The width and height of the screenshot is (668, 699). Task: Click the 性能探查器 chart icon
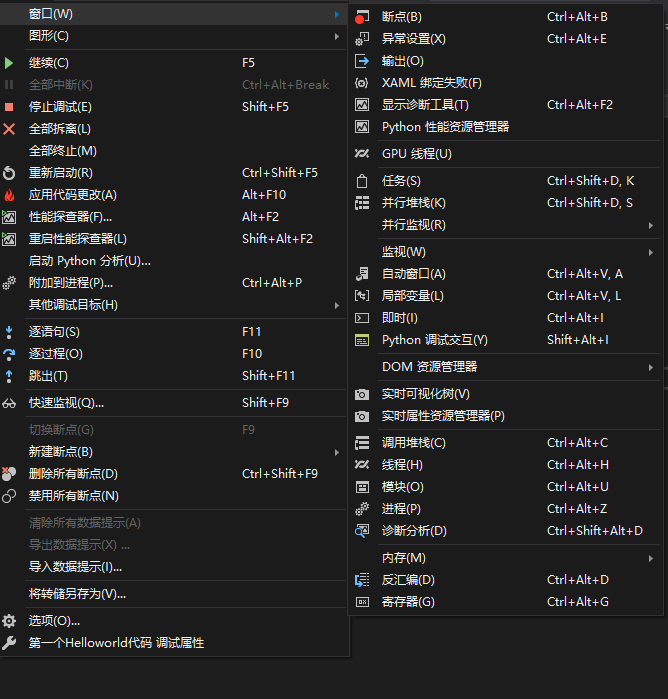click(x=9, y=217)
